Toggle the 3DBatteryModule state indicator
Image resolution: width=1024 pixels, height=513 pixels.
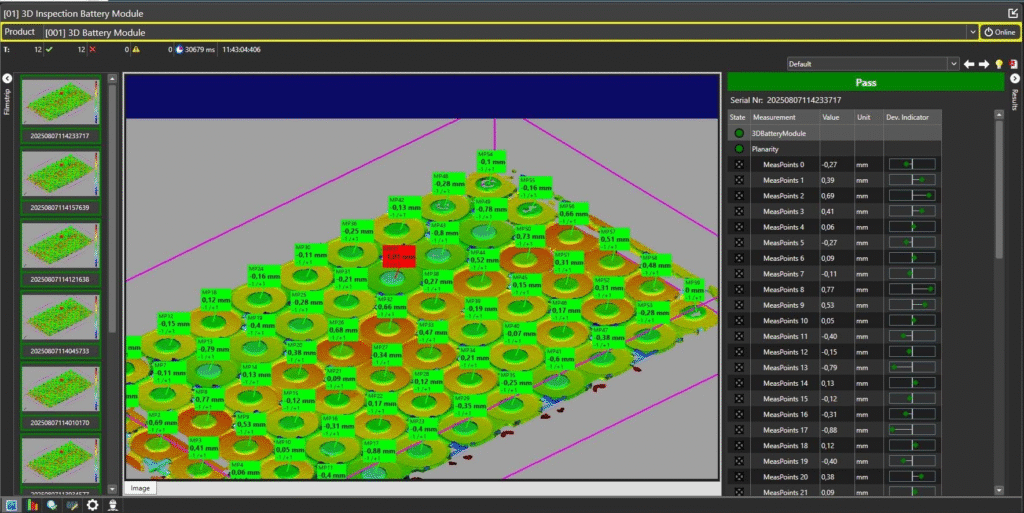pos(739,133)
